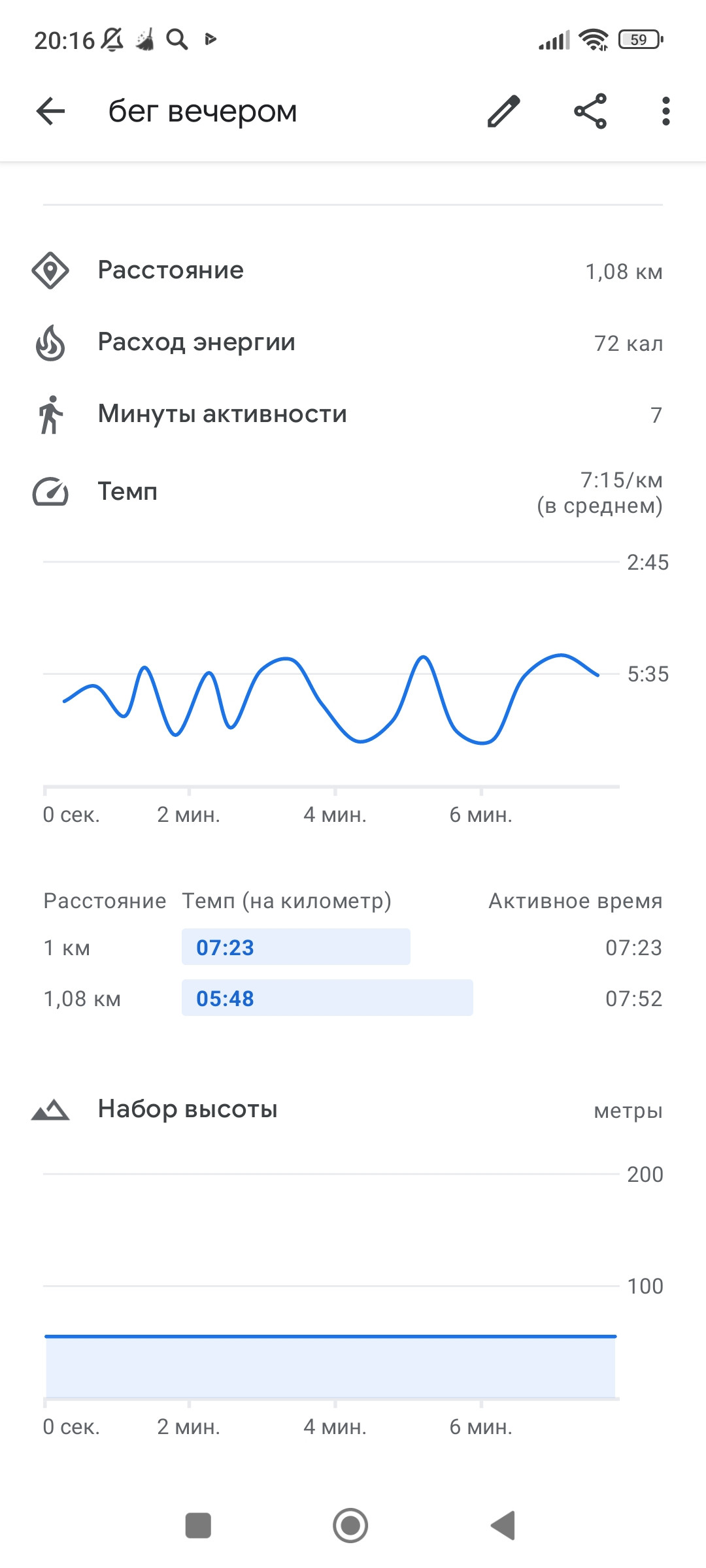Tap the 4 мин. marker on pace chart

pos(335,815)
